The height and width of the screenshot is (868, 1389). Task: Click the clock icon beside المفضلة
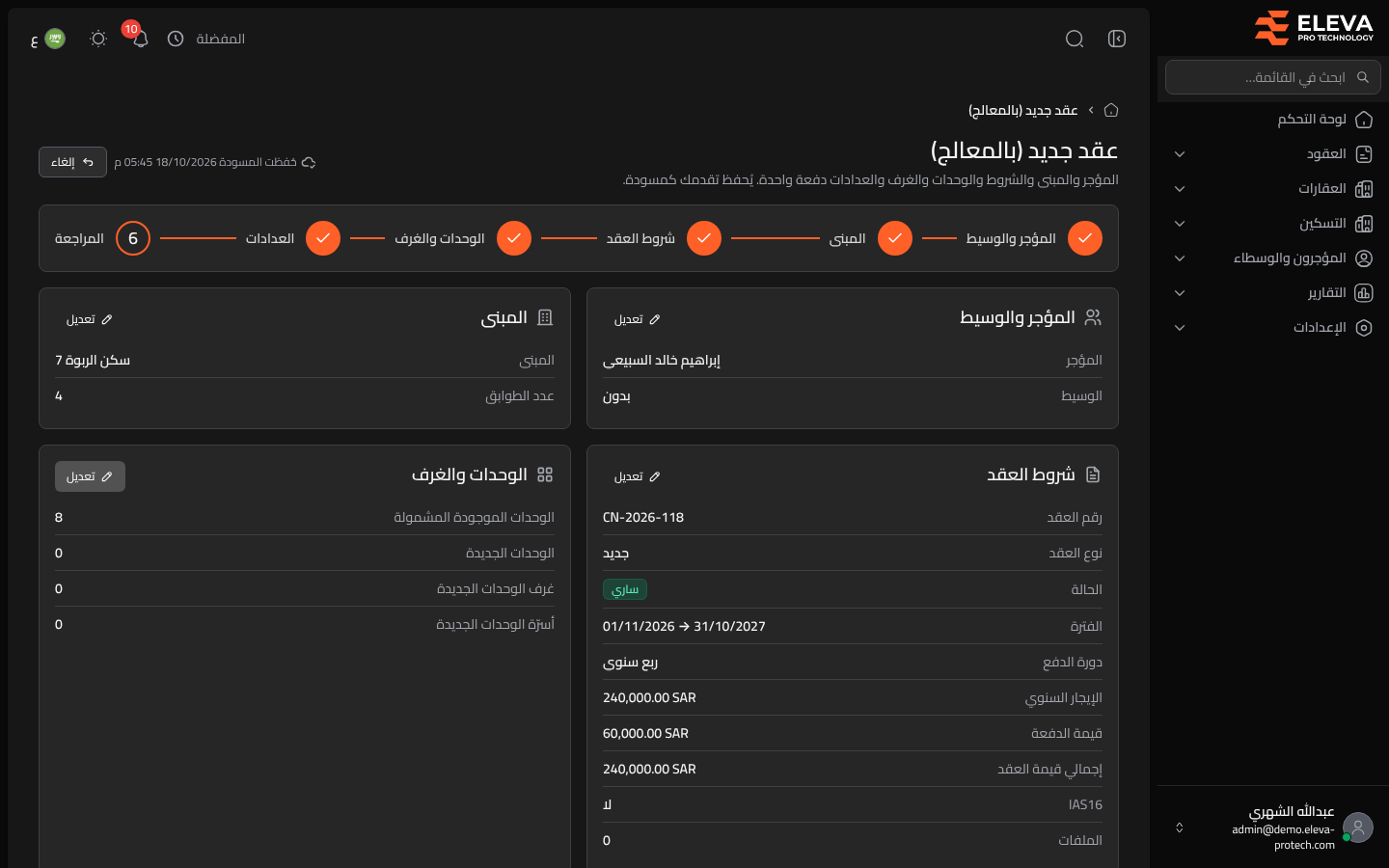176,39
